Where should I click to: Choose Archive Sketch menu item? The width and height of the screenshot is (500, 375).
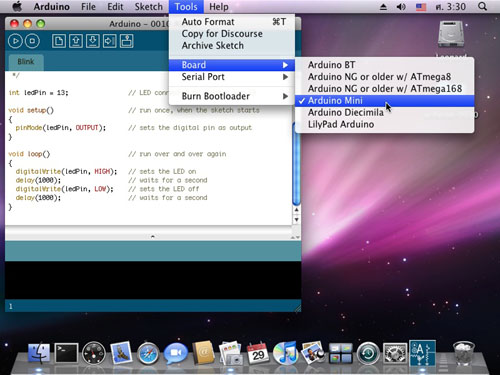pyautogui.click(x=232, y=46)
